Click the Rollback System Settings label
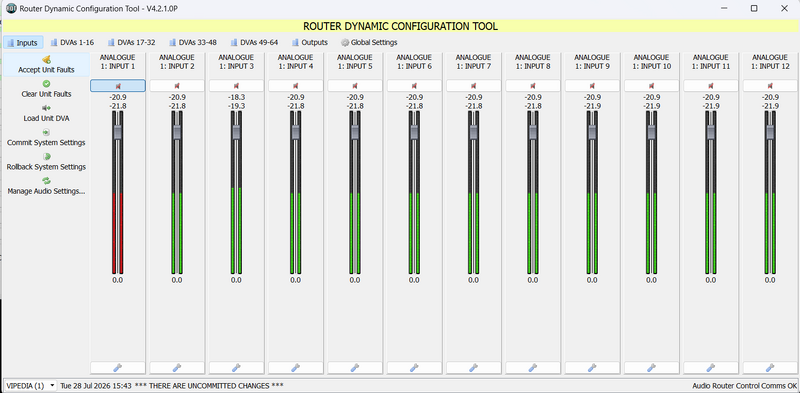This screenshot has width=800, height=393. pos(46,166)
